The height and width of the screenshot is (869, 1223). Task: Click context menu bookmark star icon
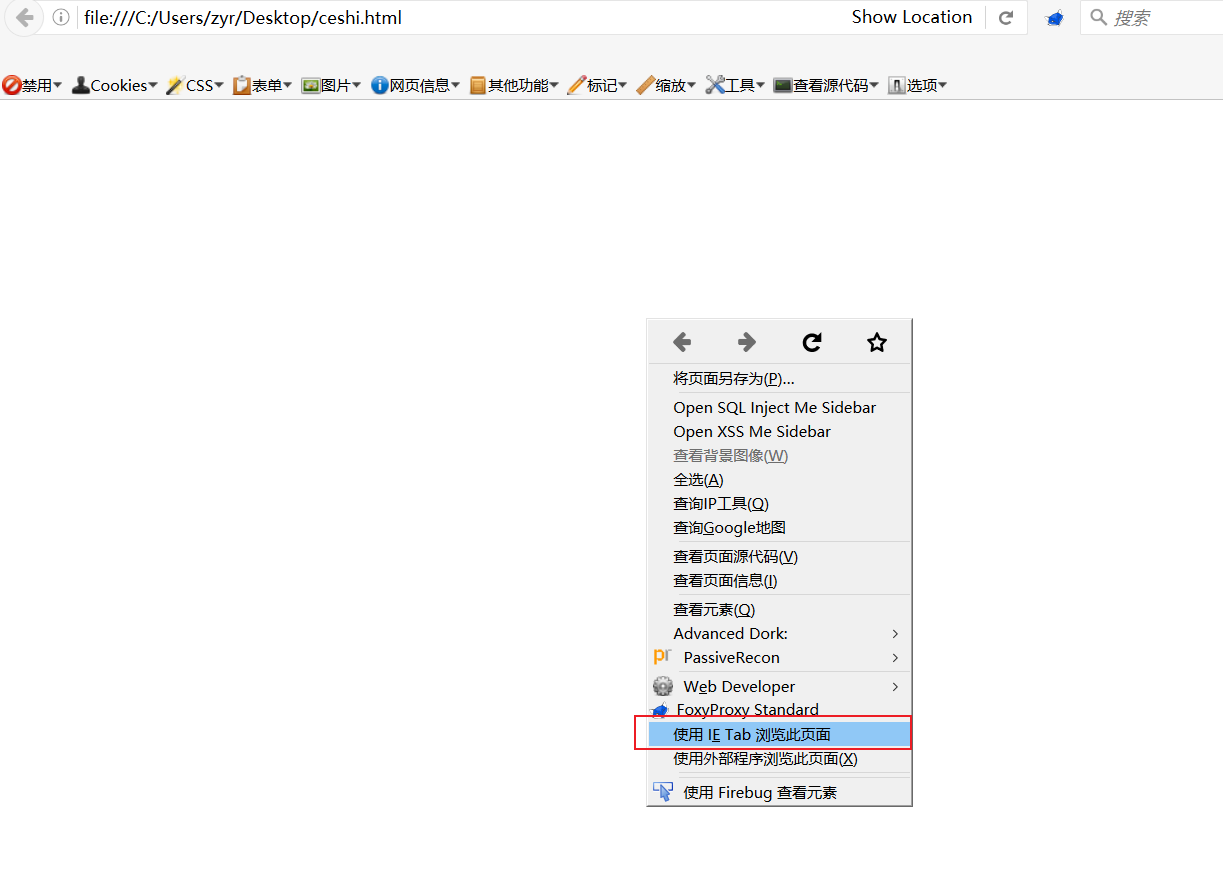pos(877,343)
